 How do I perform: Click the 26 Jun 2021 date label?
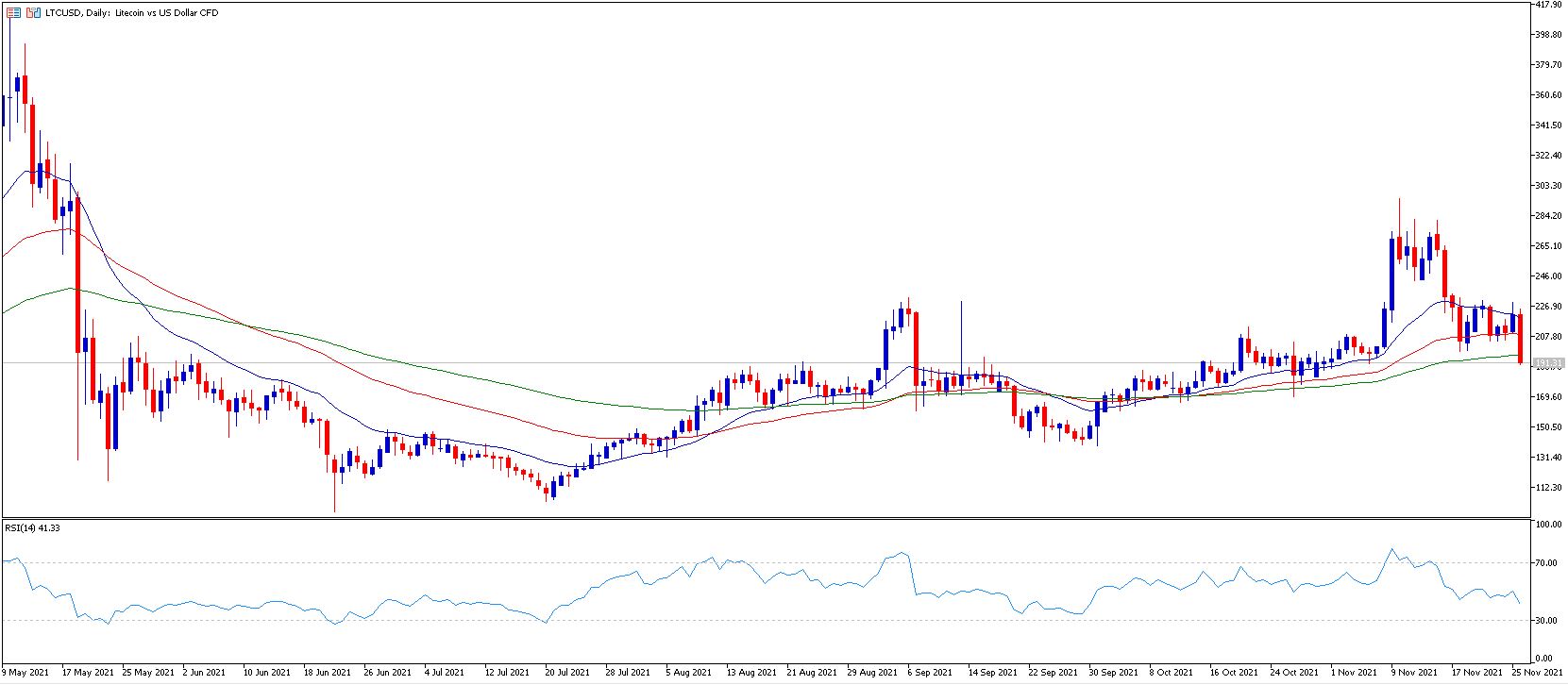(388, 673)
